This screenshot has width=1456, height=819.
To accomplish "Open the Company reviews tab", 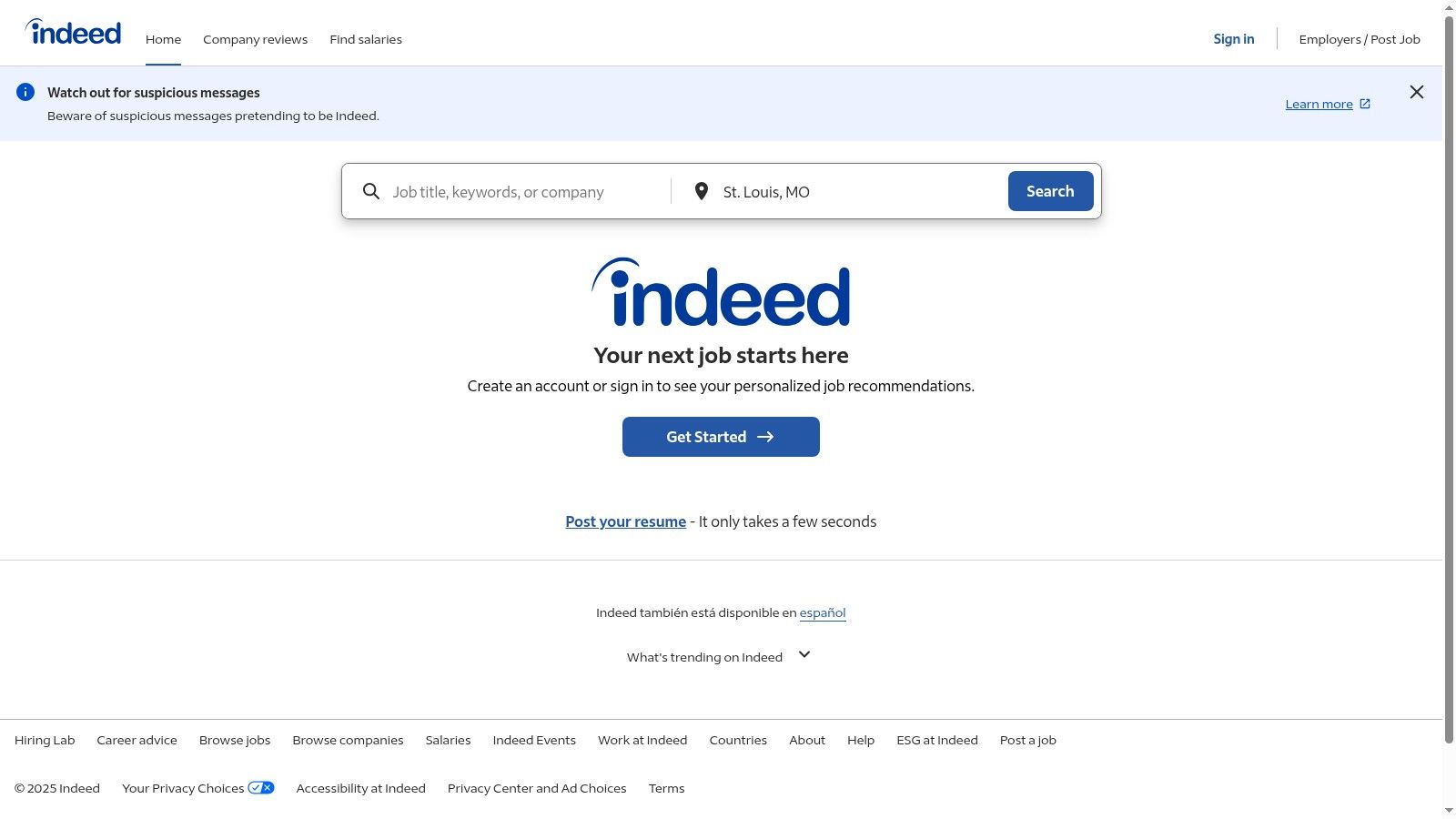I will coord(255,39).
